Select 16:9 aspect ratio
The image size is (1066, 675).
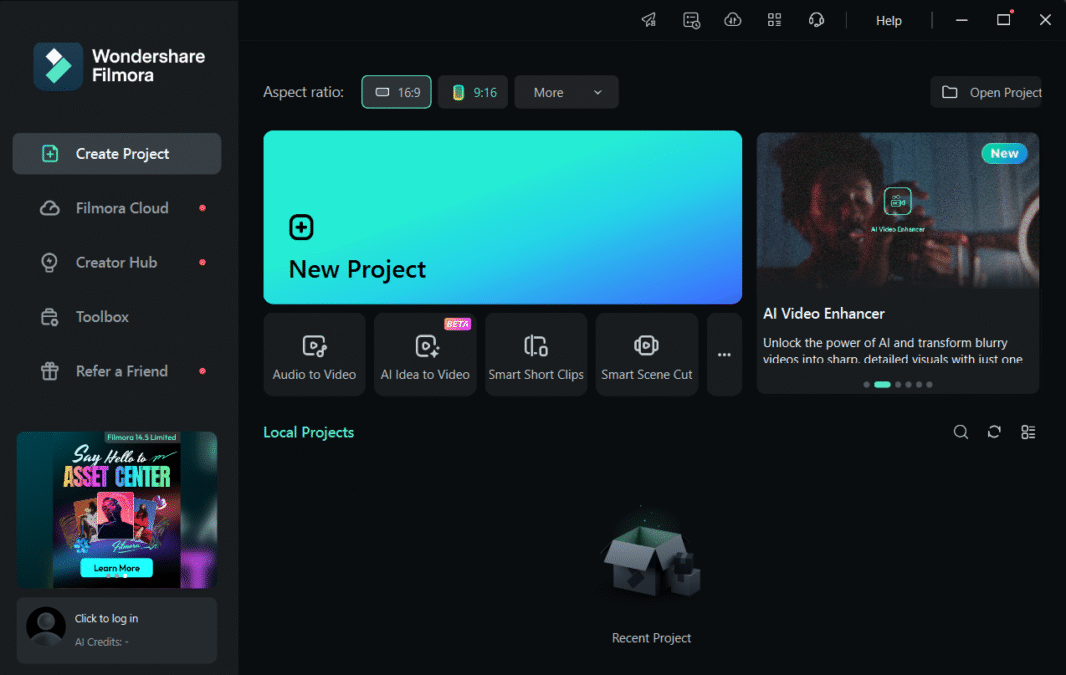[x=396, y=92]
